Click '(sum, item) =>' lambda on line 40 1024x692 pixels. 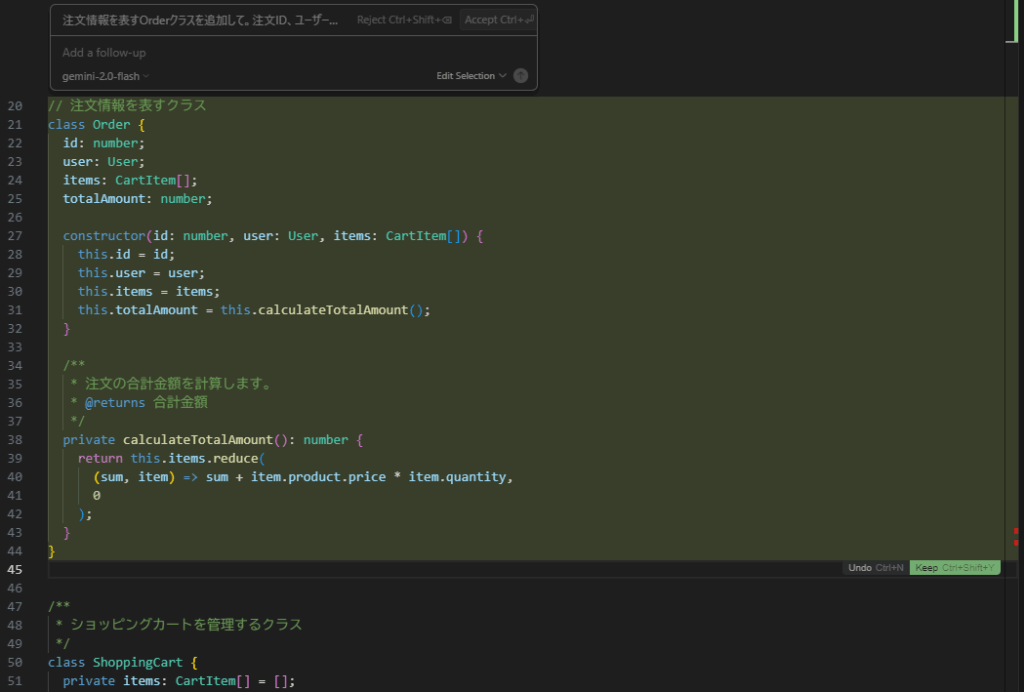(146, 477)
